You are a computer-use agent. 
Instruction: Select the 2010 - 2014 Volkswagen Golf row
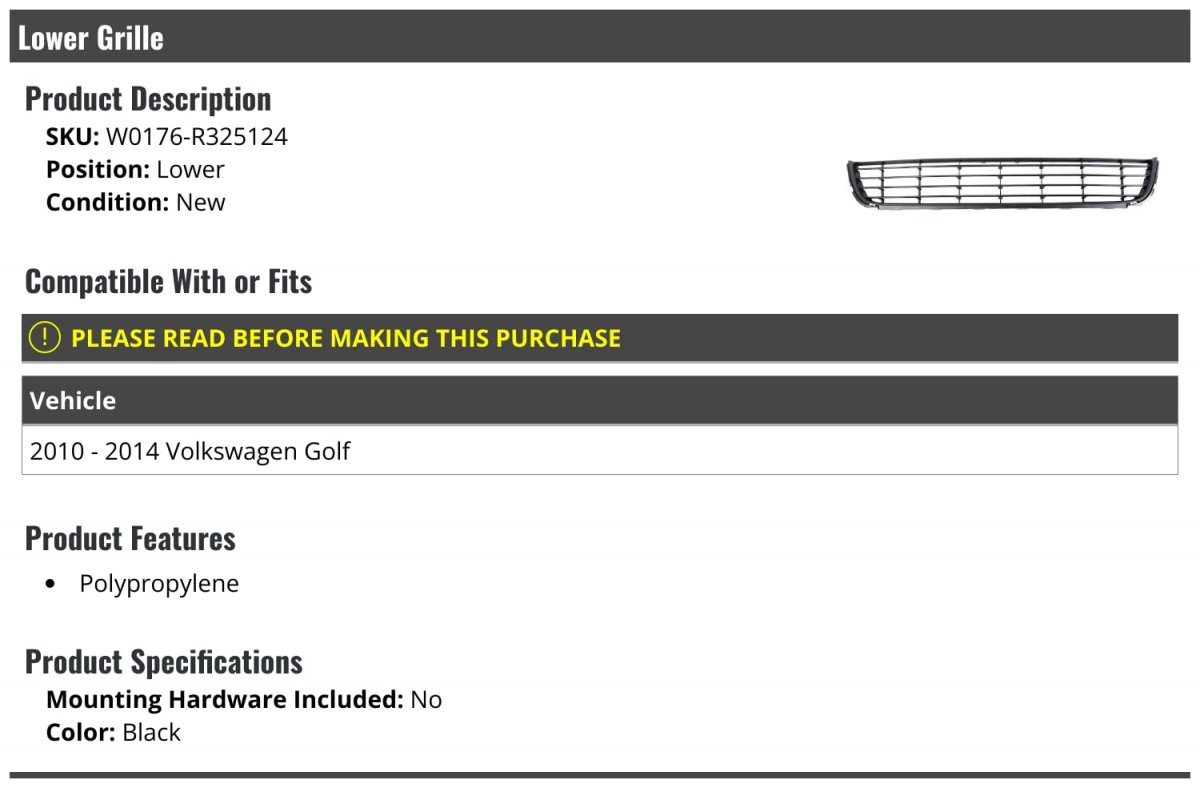(x=600, y=451)
